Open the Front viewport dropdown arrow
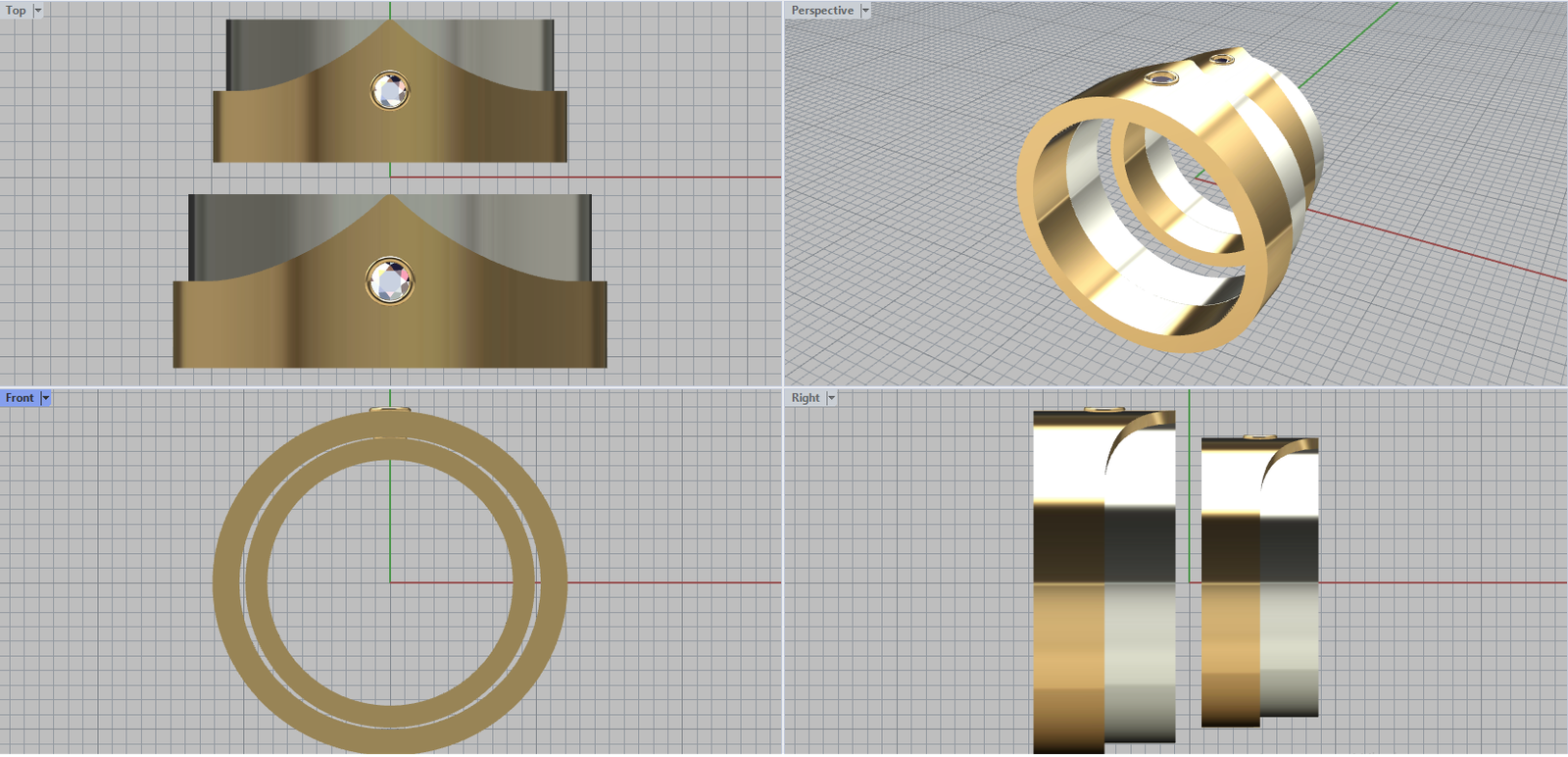This screenshot has height=757, width=1568. tap(46, 398)
